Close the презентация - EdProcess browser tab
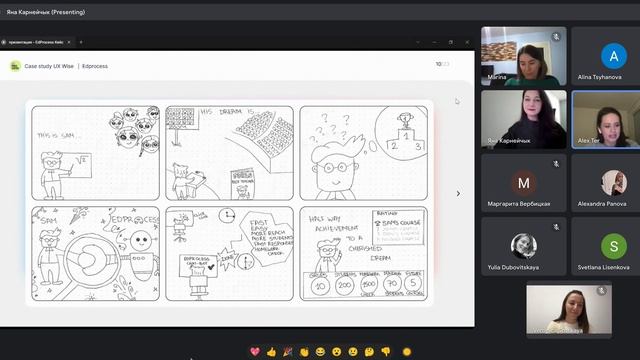Screen dimensions: 640x360 tap(69, 42)
